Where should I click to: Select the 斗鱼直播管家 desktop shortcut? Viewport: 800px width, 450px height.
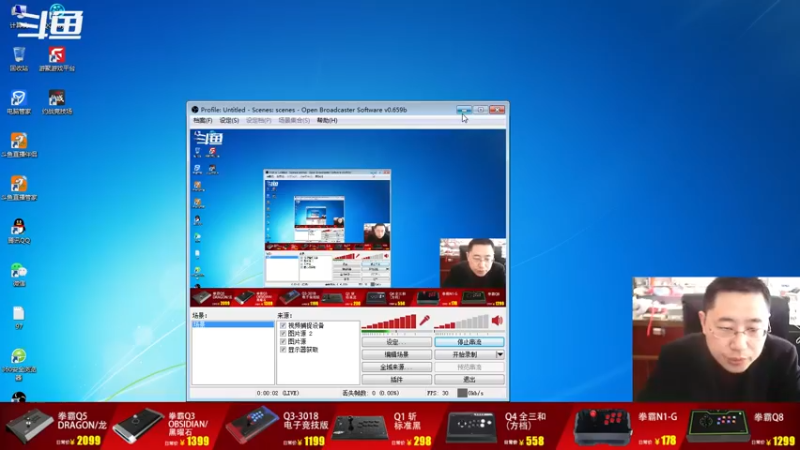19,188
